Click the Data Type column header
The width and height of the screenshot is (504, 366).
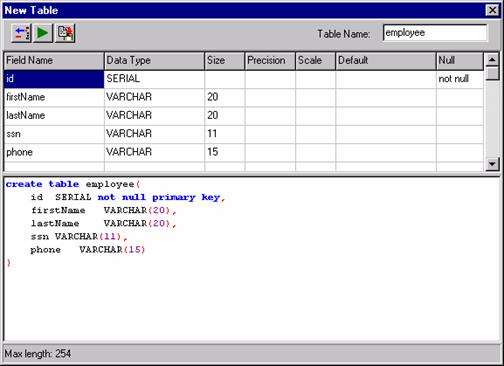[154, 61]
